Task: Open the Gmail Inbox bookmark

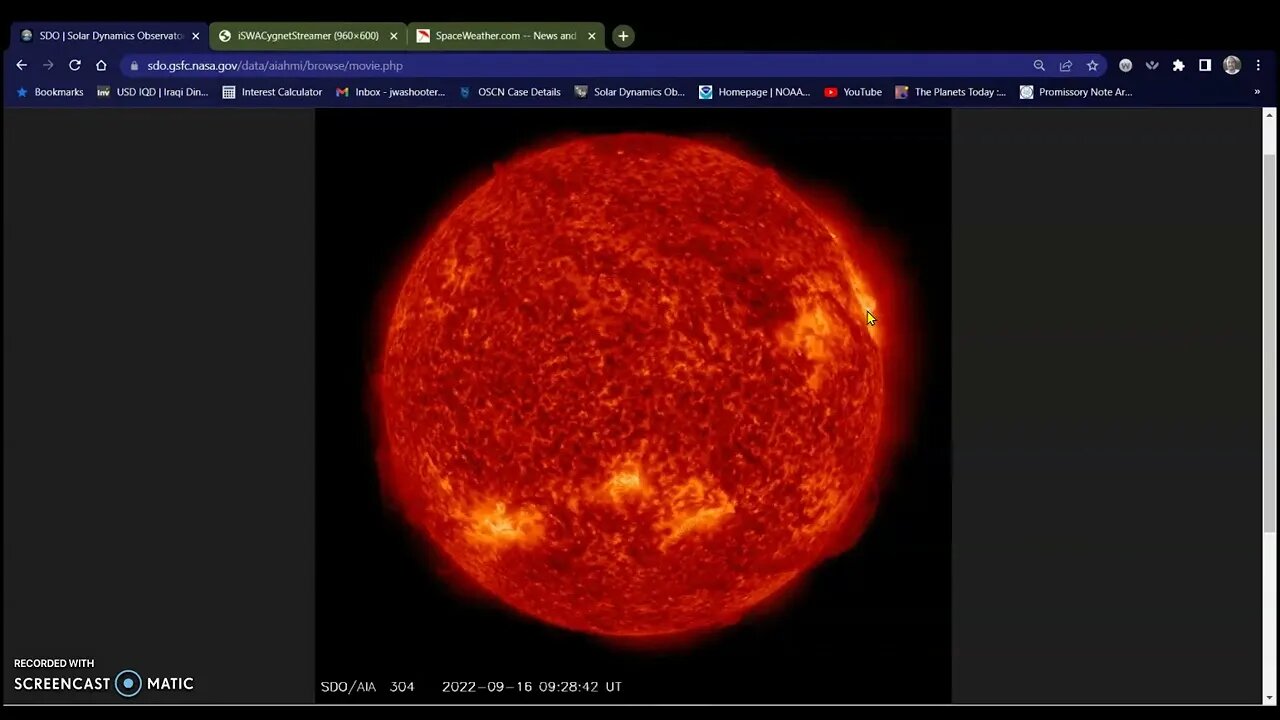Action: pyautogui.click(x=390, y=92)
